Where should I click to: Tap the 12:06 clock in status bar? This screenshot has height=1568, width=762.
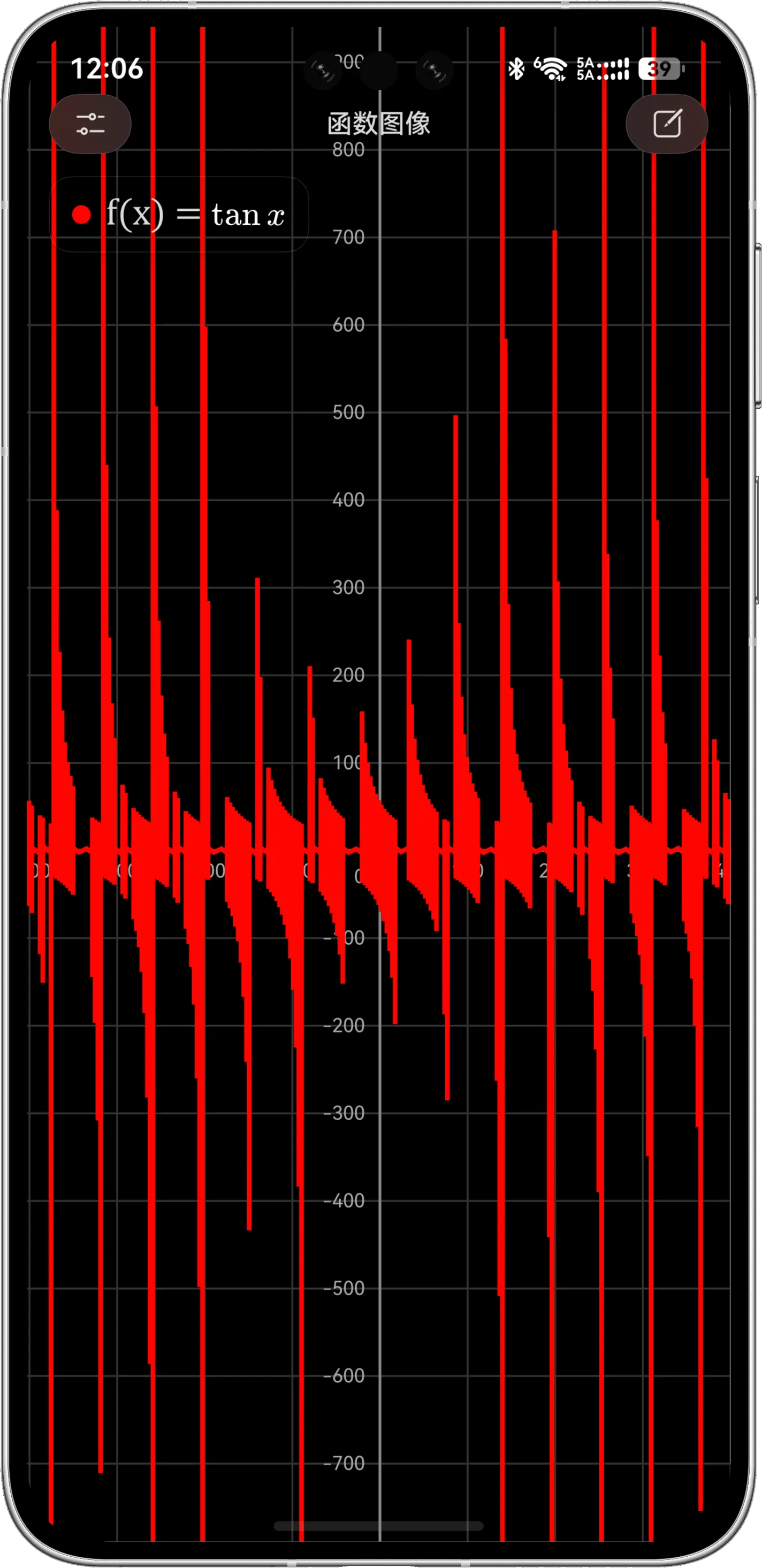[x=107, y=68]
